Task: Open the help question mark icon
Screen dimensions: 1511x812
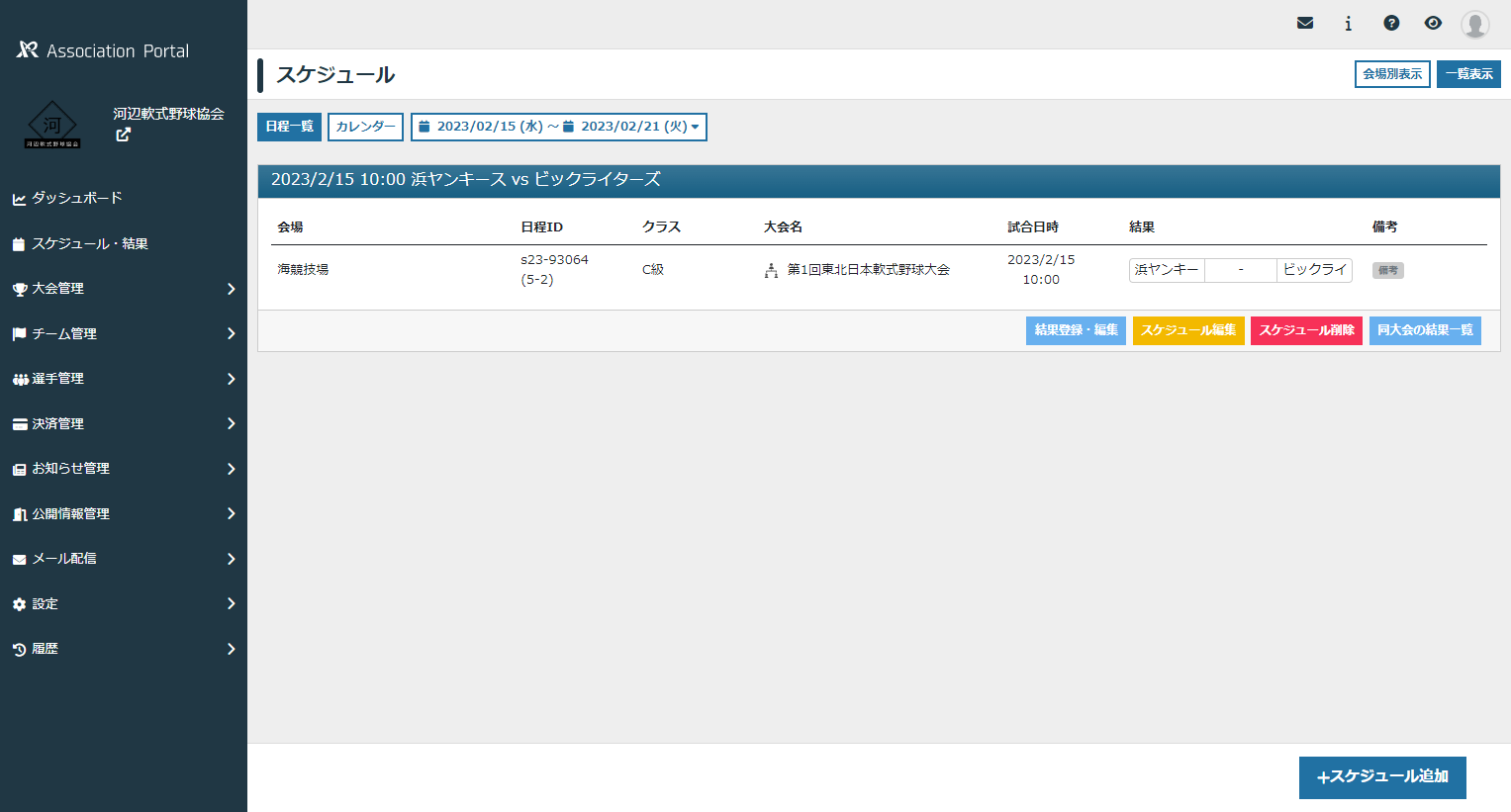Action: (1391, 23)
